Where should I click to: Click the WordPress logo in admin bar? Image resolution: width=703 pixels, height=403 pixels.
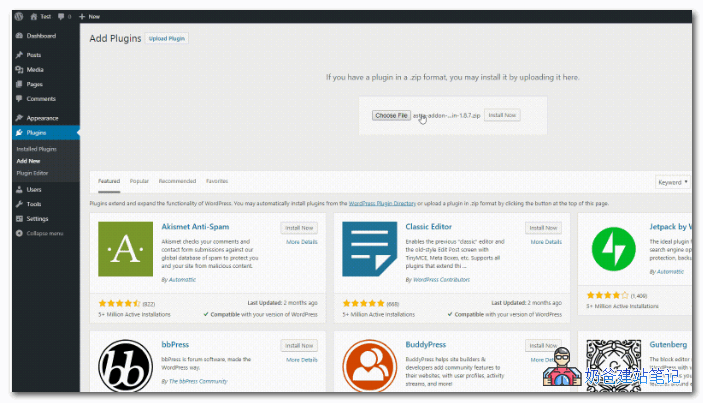click(x=19, y=17)
